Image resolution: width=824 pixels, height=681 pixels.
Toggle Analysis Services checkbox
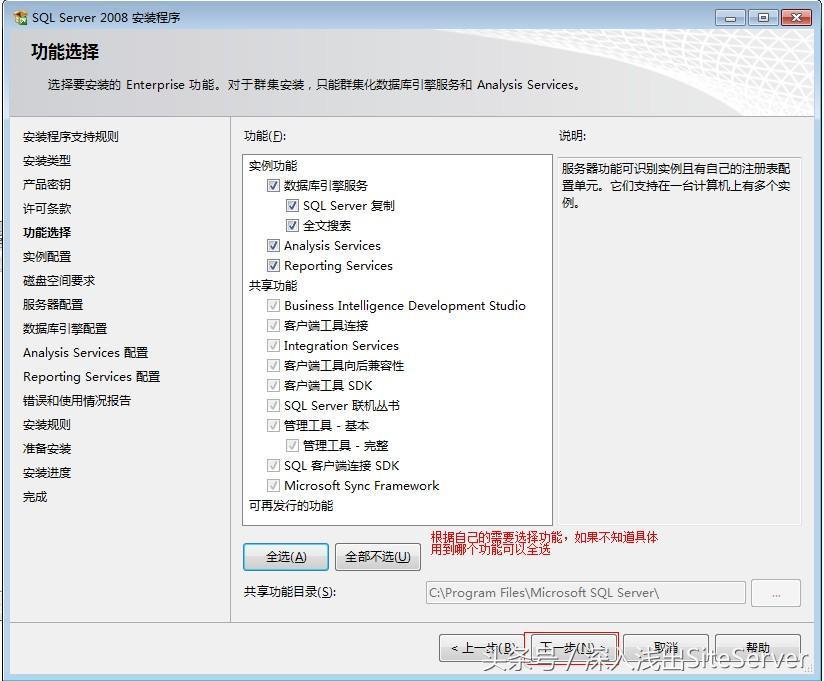point(273,245)
